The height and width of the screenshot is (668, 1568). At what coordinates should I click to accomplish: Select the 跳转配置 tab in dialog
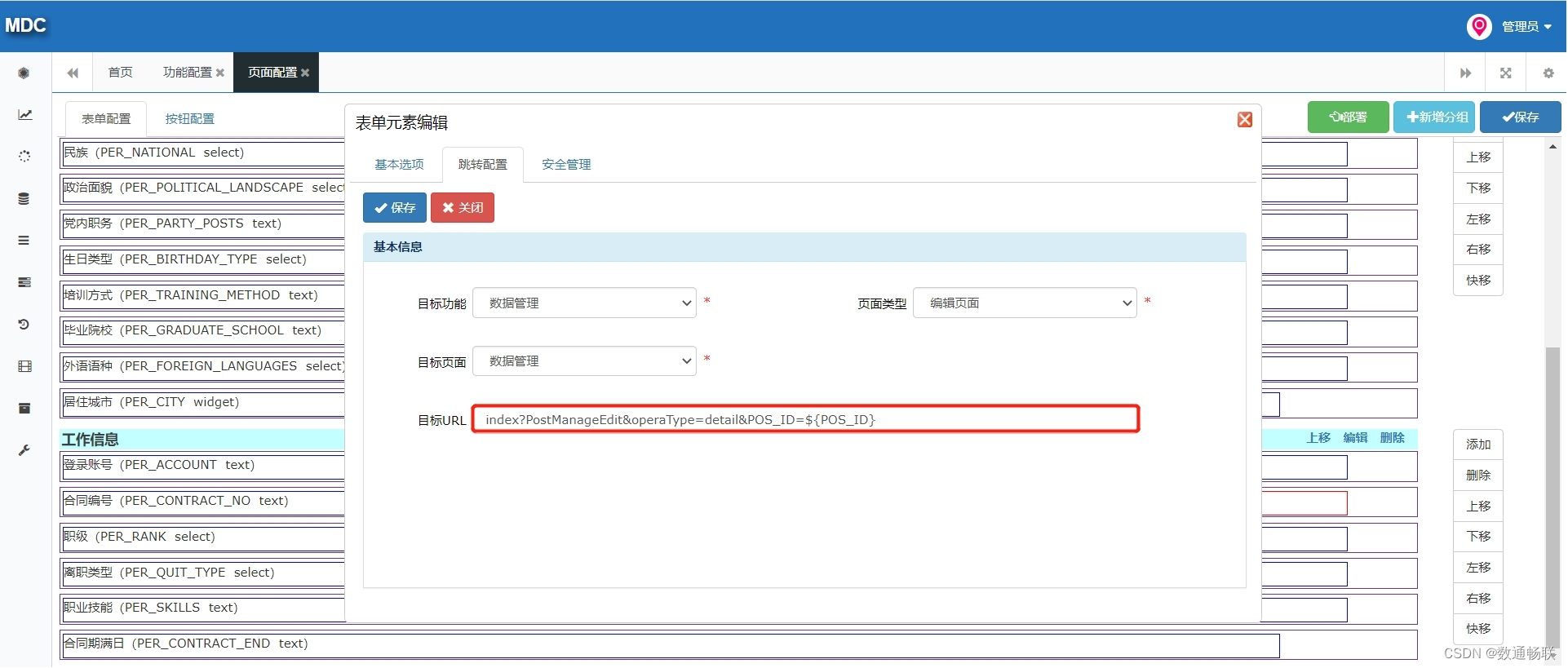(x=482, y=165)
